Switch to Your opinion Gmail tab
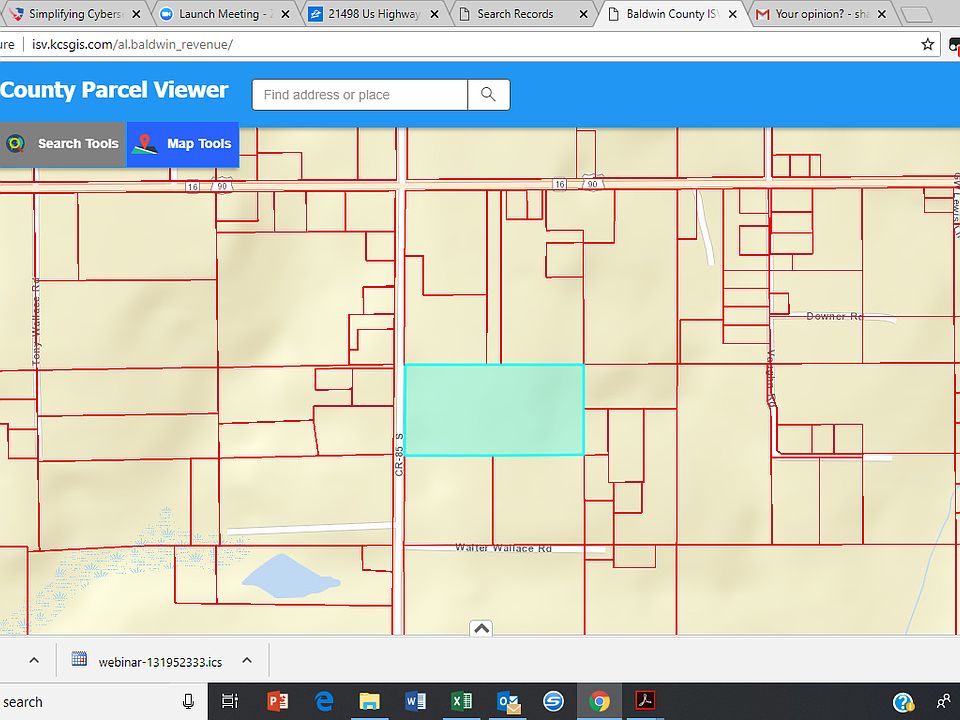Viewport: 960px width, 720px height. [x=820, y=13]
